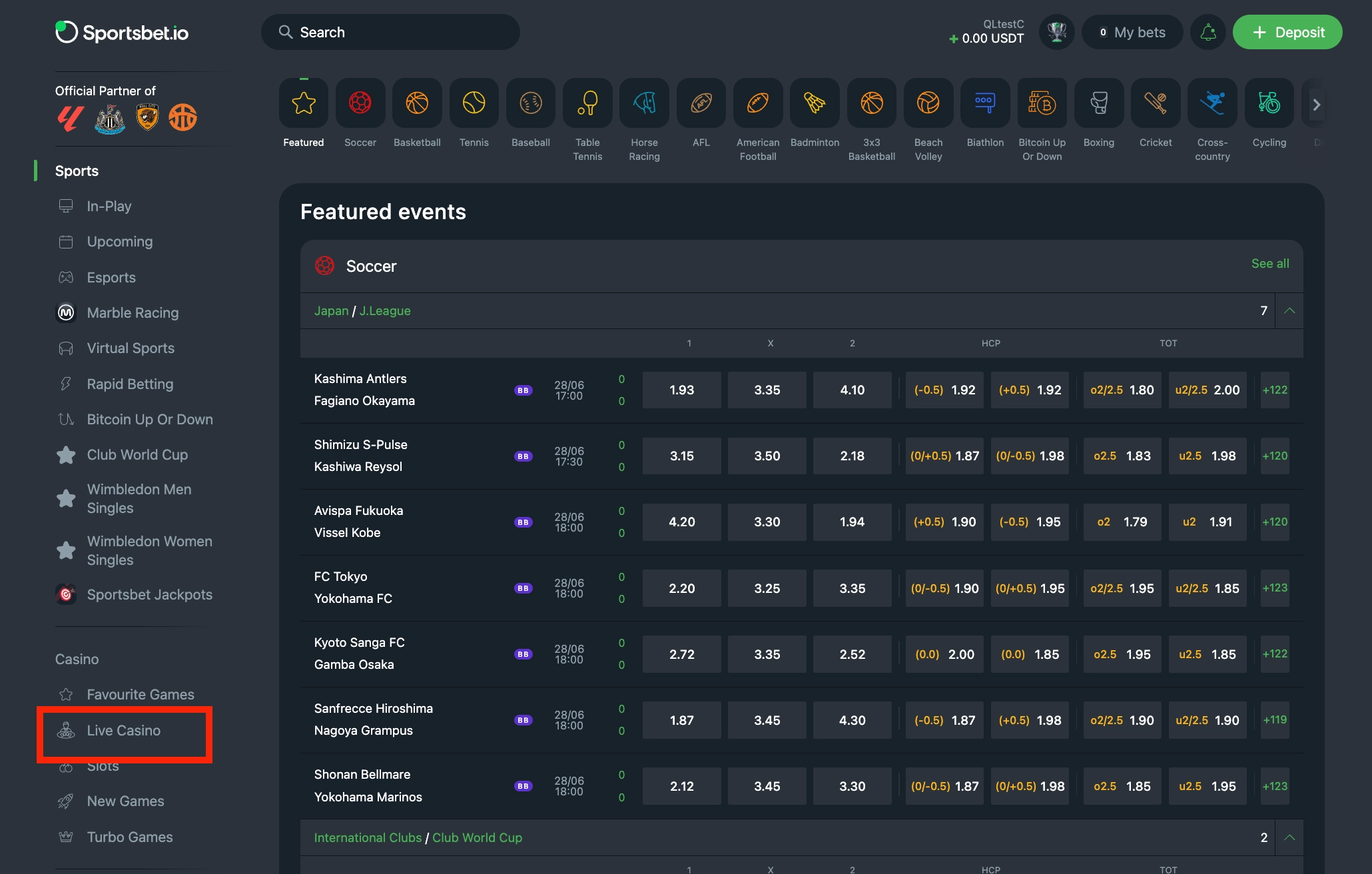The height and width of the screenshot is (874, 1372).
Task: Open Live Casino in the sidebar
Action: pos(123,731)
